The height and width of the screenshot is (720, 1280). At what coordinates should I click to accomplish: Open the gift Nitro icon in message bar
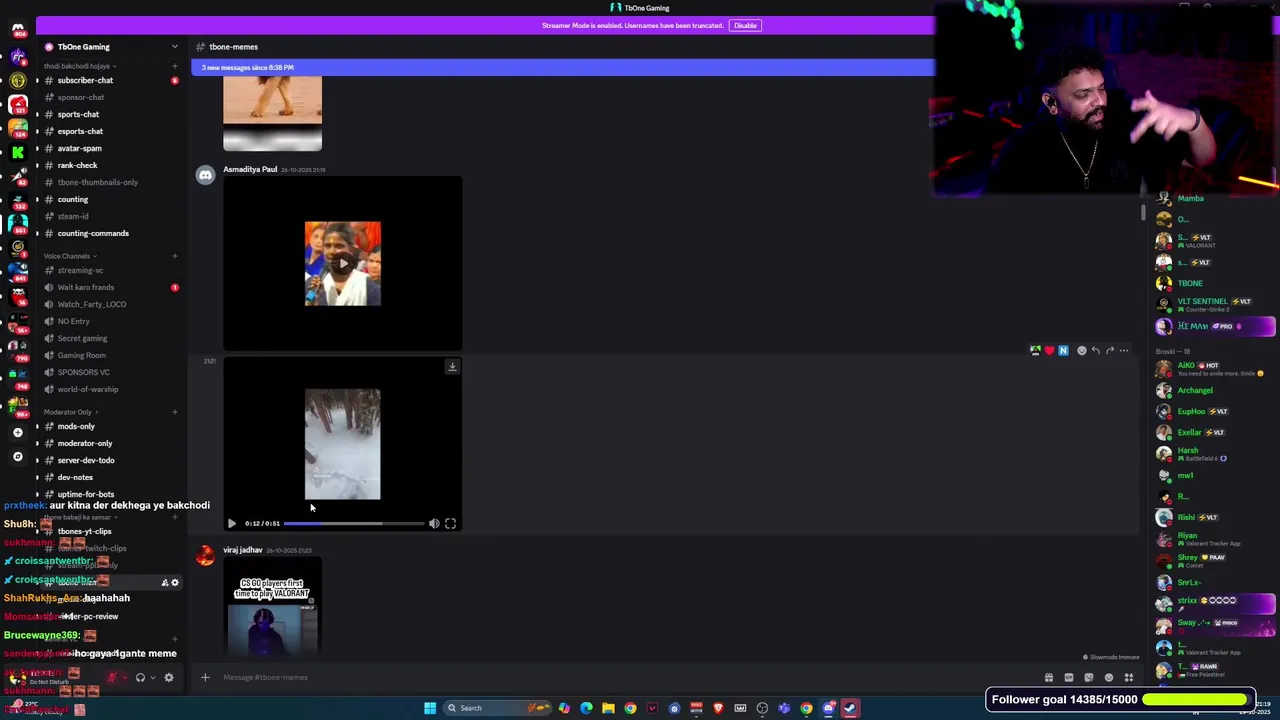[1049, 677]
